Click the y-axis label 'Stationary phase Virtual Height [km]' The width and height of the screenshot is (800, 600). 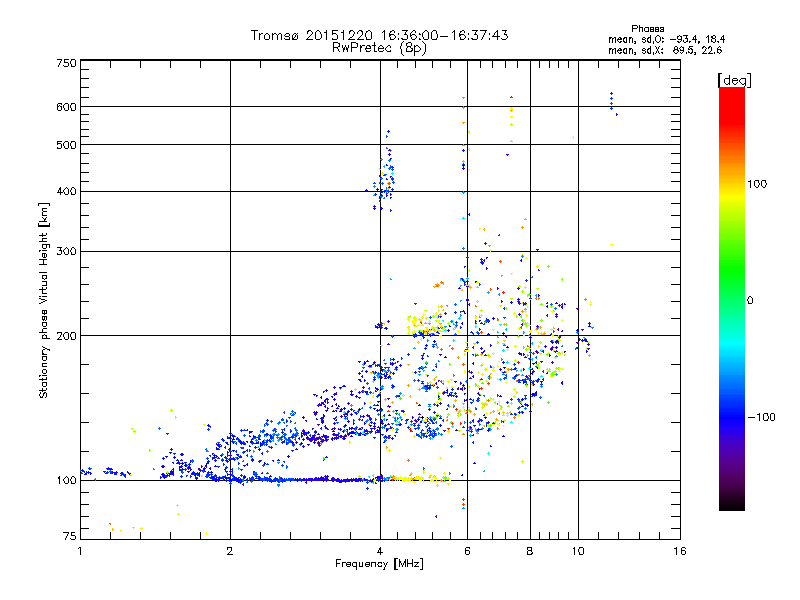(43, 301)
